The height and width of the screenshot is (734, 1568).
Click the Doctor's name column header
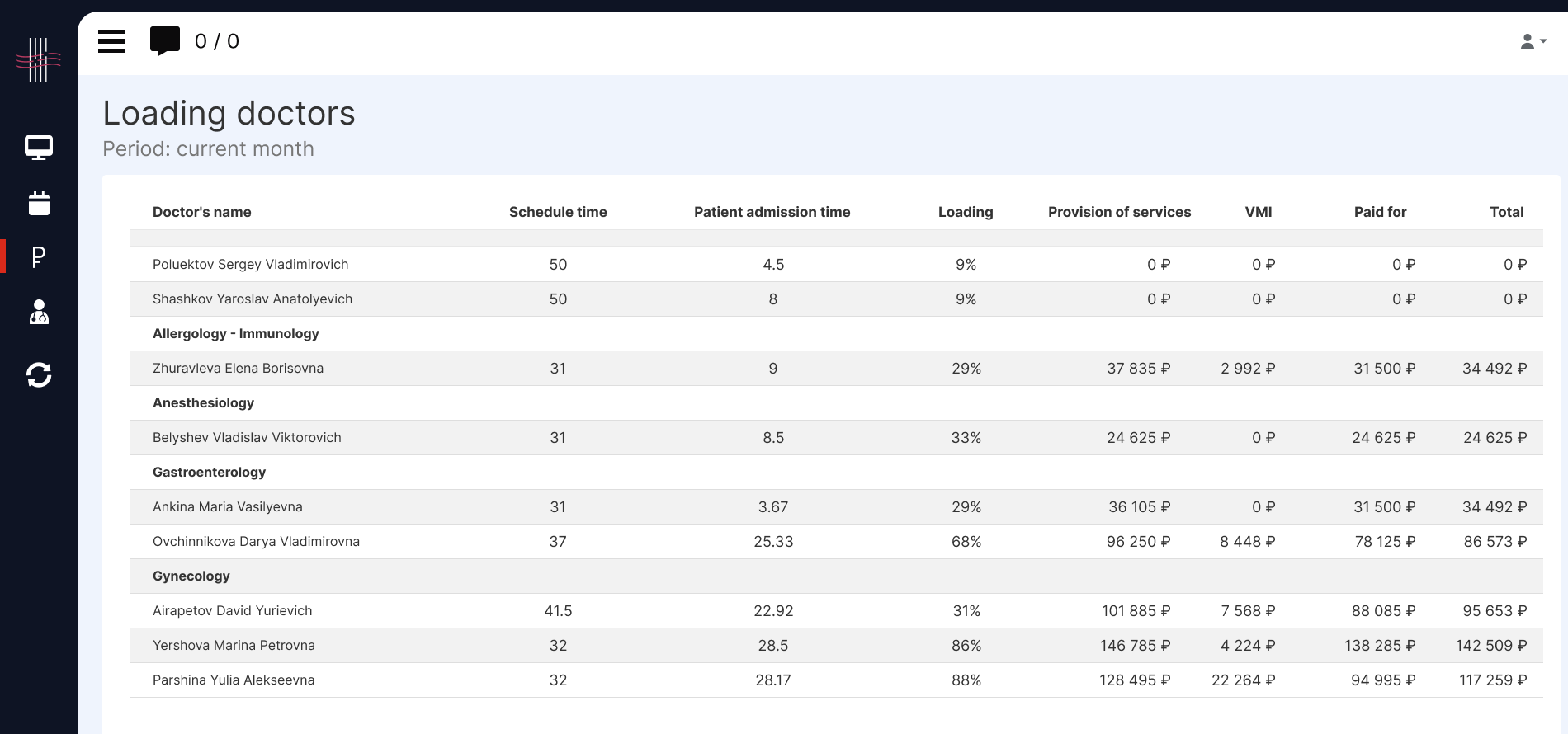click(x=201, y=212)
